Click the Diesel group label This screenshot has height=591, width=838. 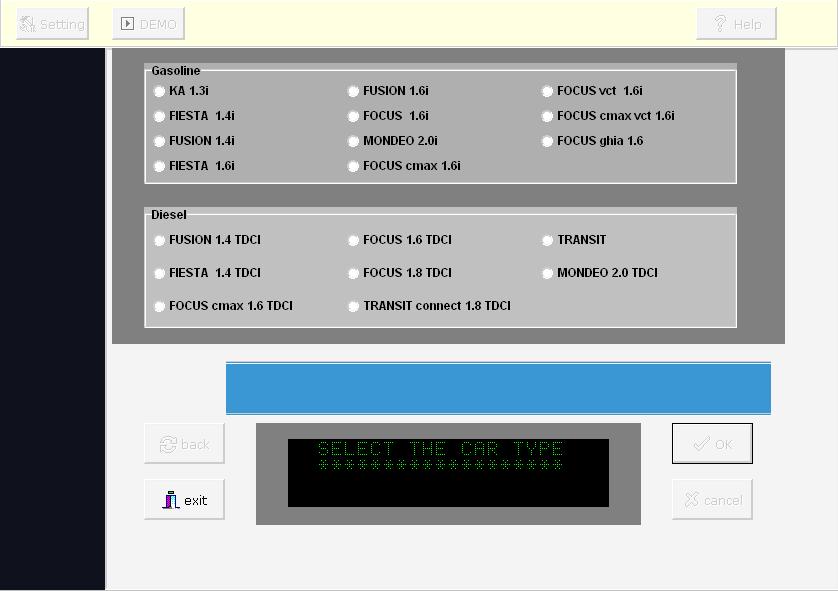tap(169, 215)
